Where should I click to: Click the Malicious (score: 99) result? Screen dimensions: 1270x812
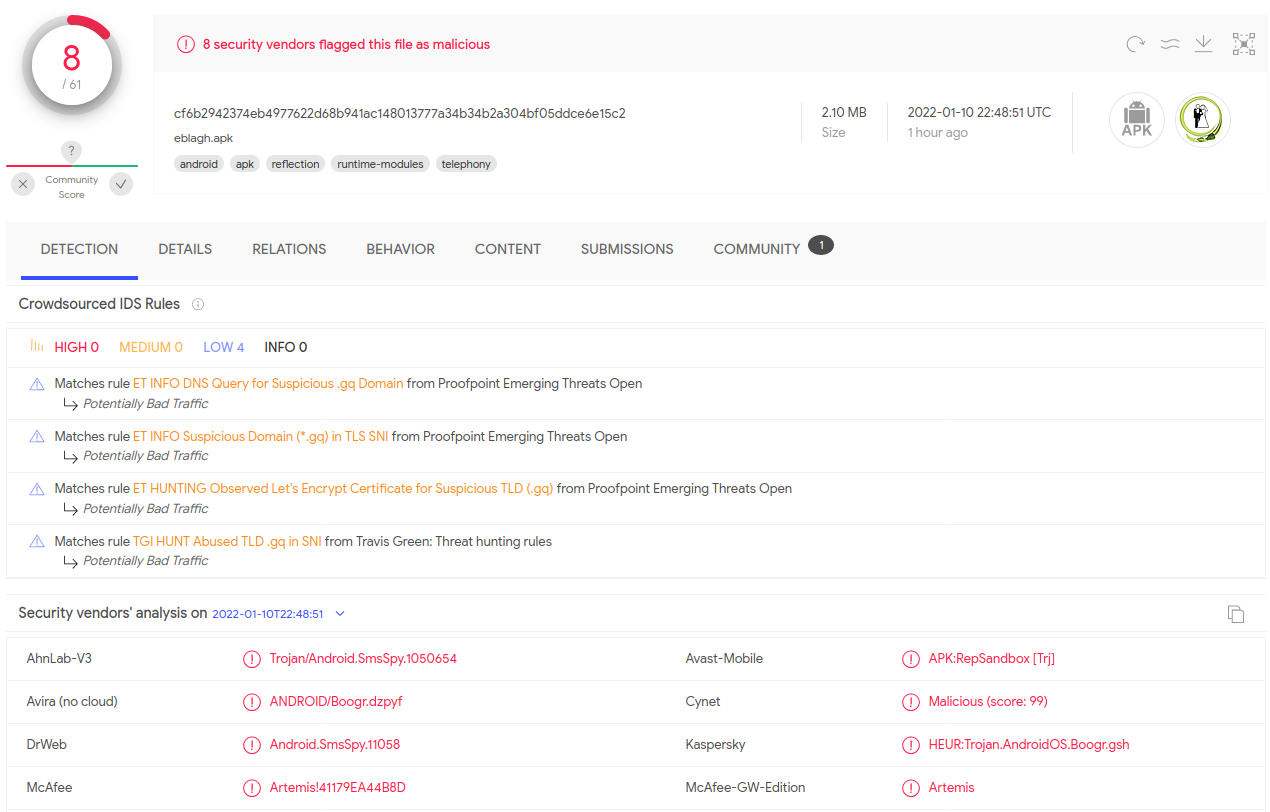(988, 702)
